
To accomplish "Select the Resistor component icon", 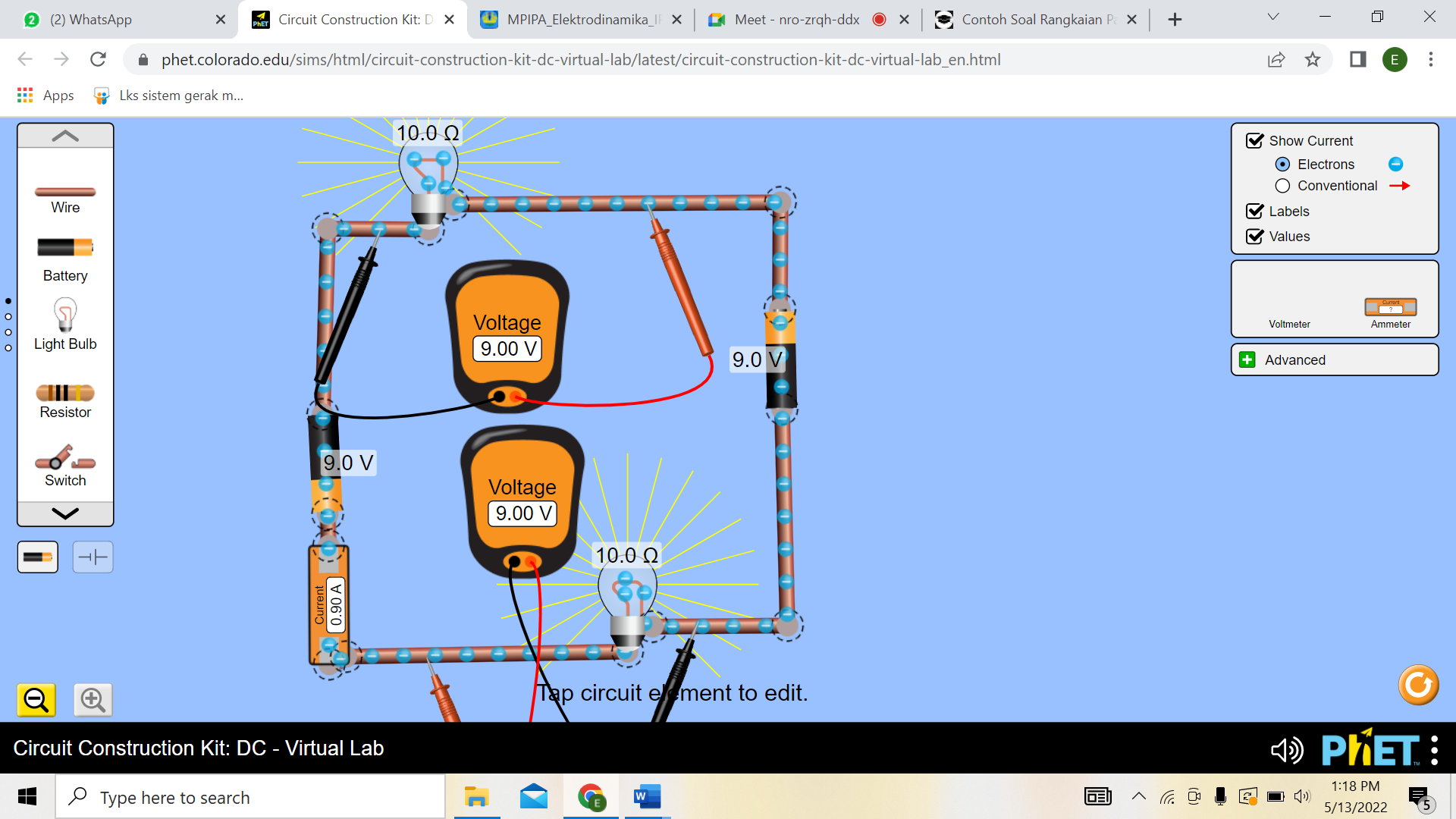I will [x=65, y=393].
